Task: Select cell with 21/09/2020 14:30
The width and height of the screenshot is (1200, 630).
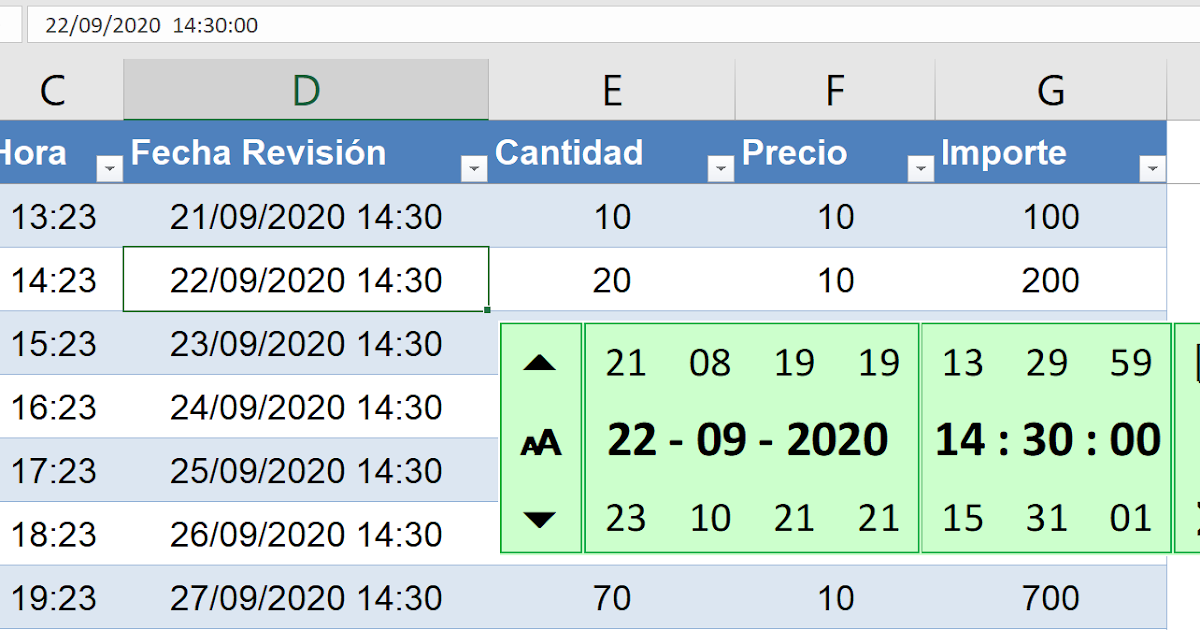Action: [x=306, y=216]
